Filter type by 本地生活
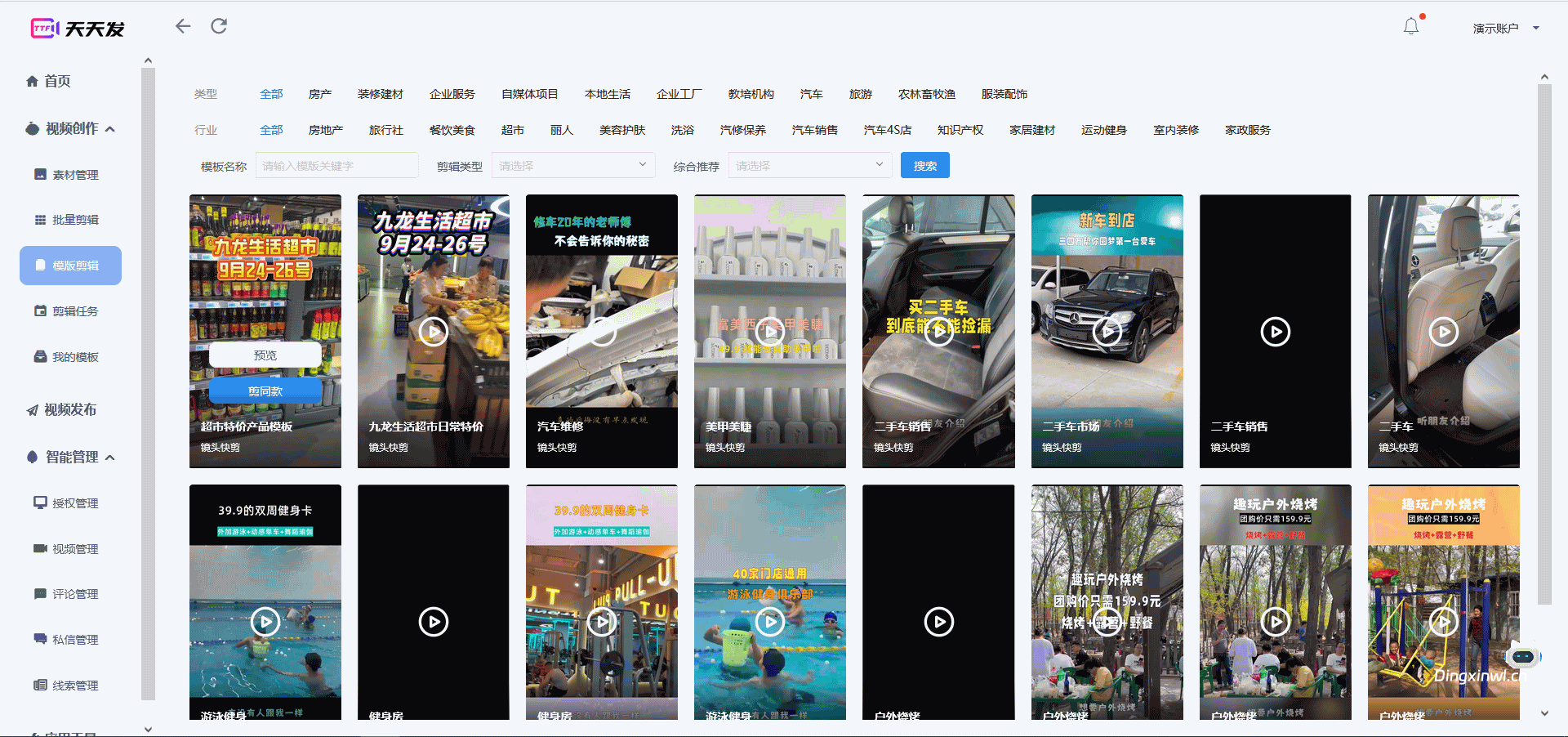The height and width of the screenshot is (737, 1568). [607, 94]
